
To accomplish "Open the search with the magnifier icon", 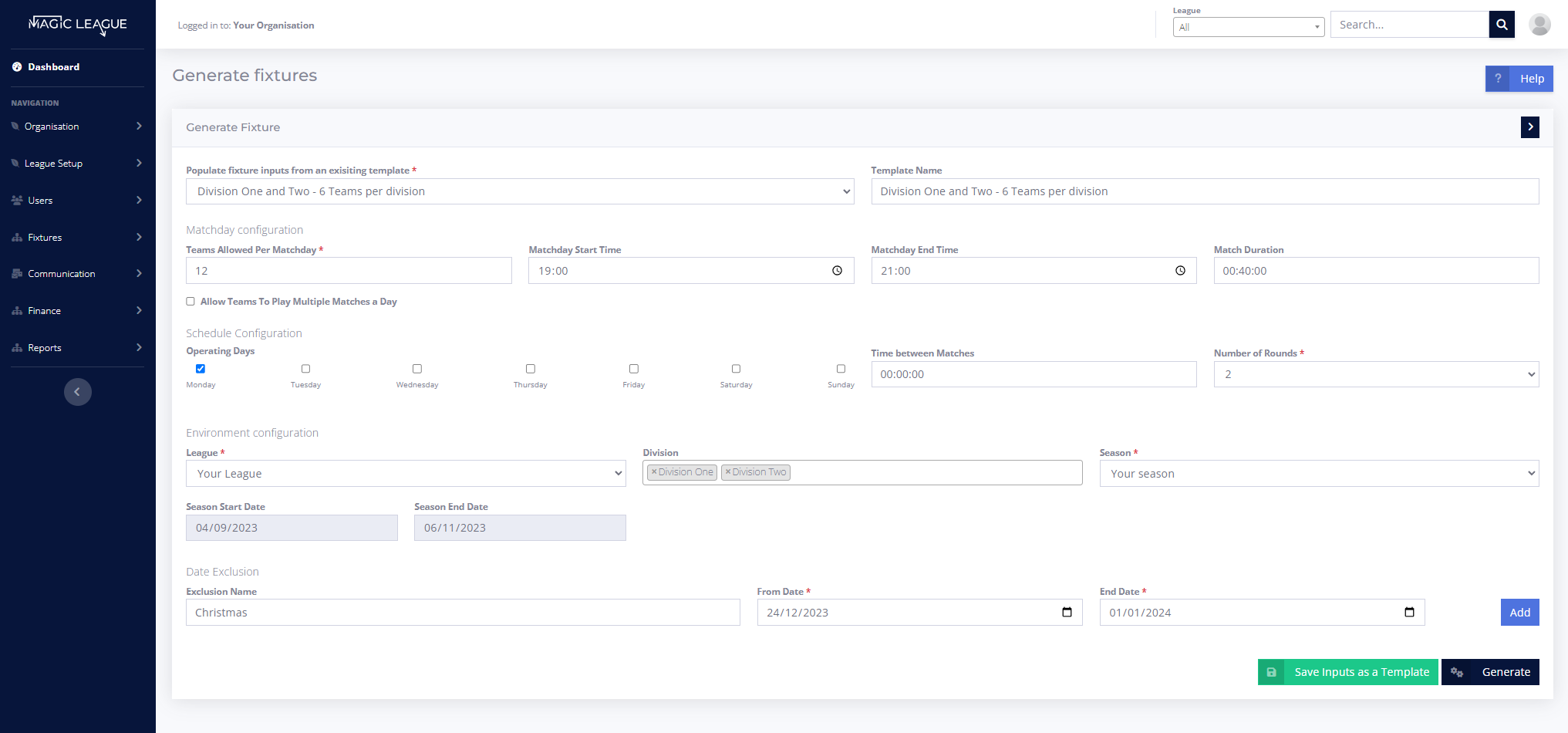I will [x=1501, y=24].
